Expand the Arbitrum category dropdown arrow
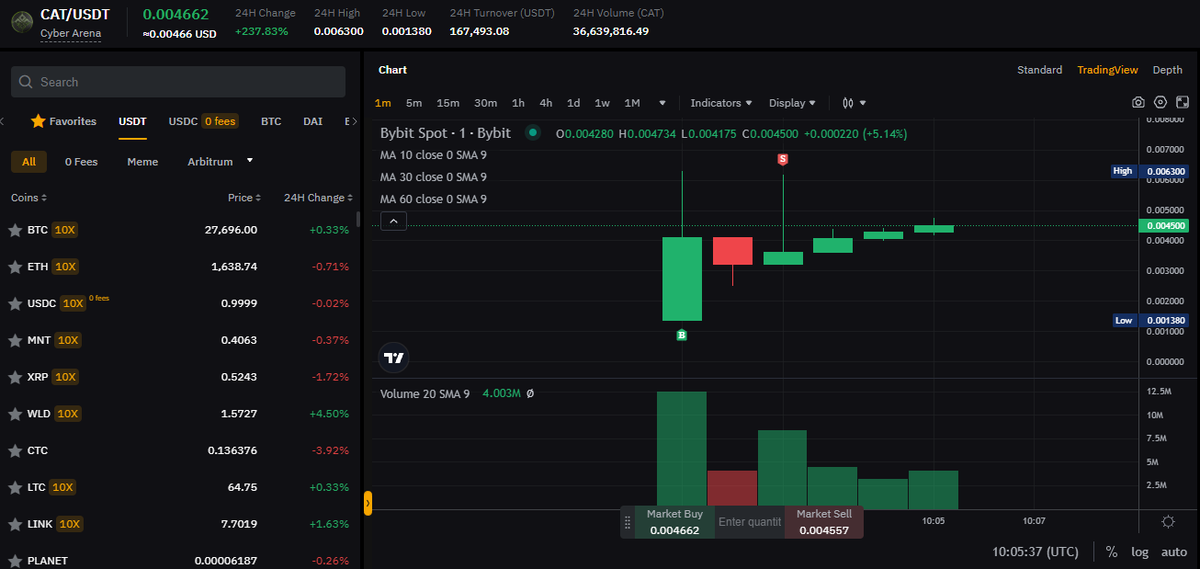Screen dimensions: 1200x569 click(249, 160)
